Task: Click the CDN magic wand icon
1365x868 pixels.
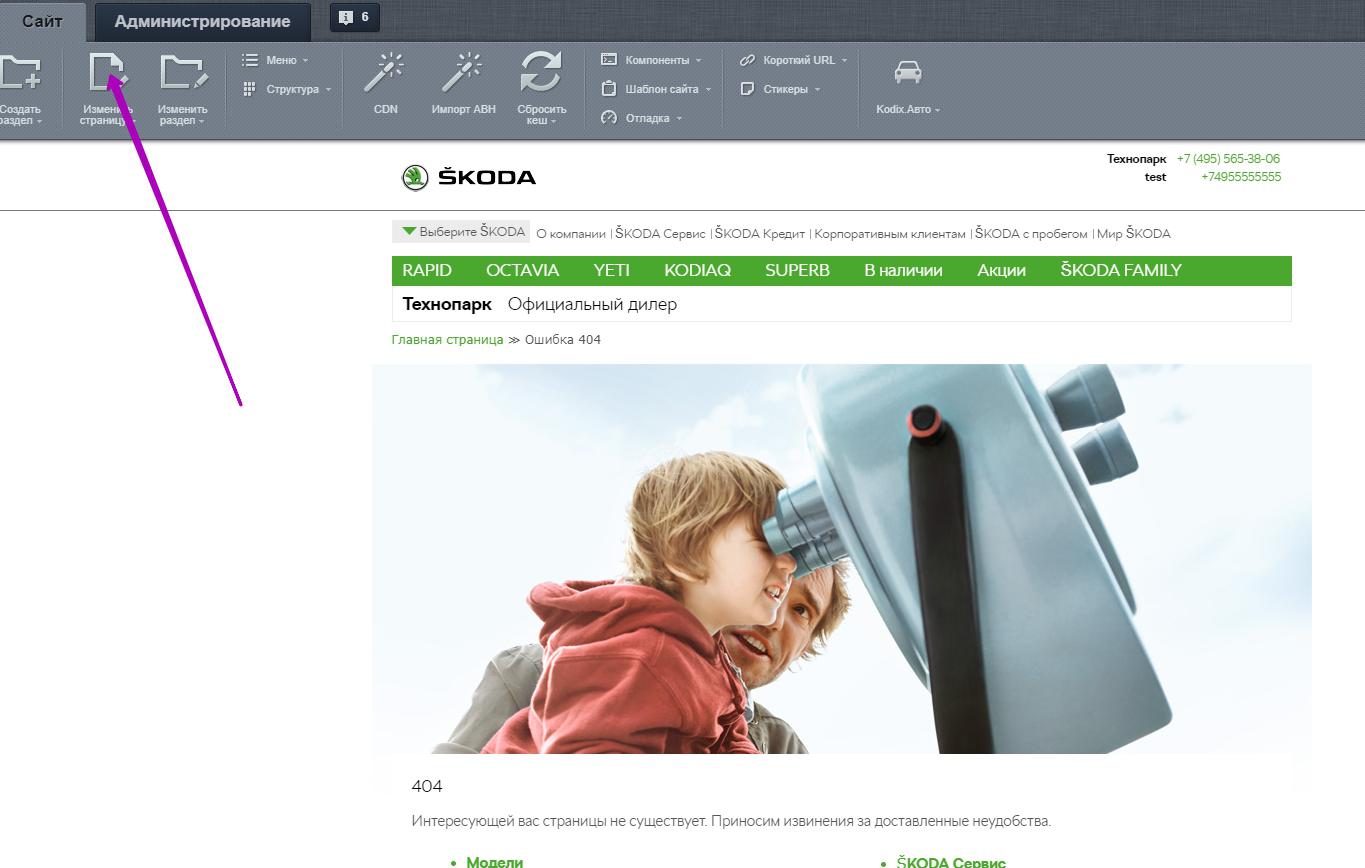Action: [384, 73]
